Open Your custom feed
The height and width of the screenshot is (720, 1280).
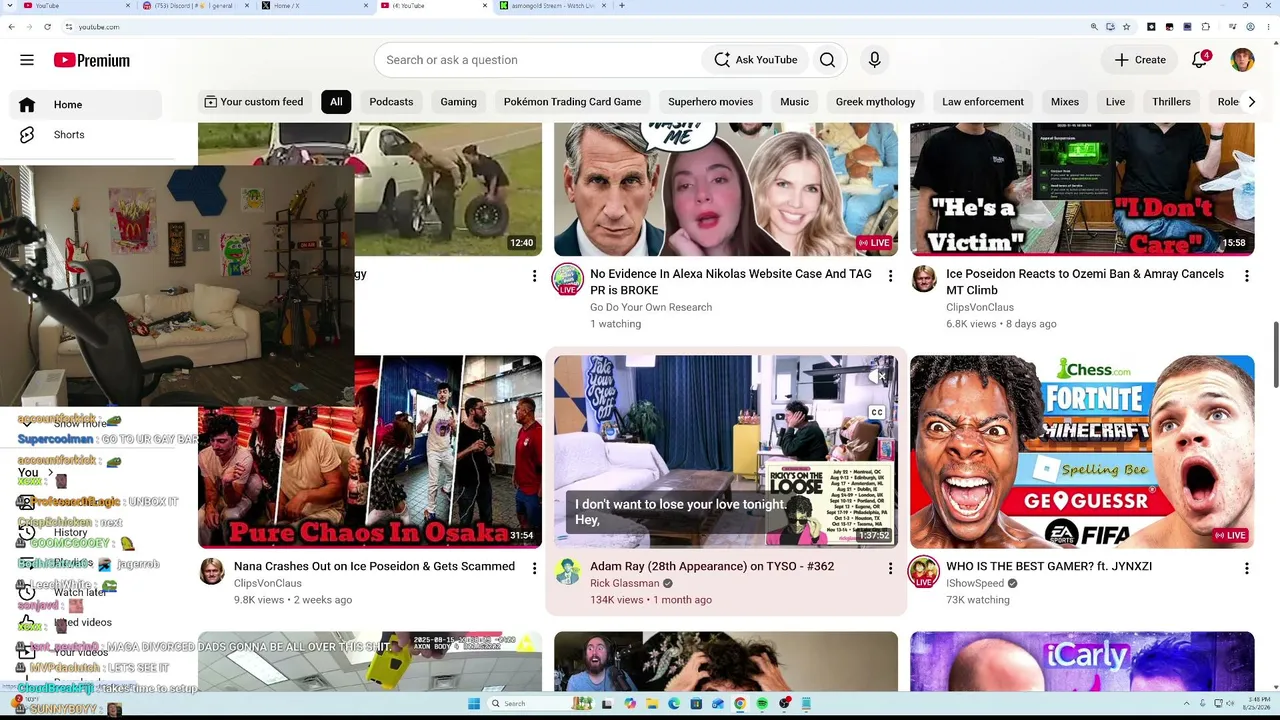(254, 102)
